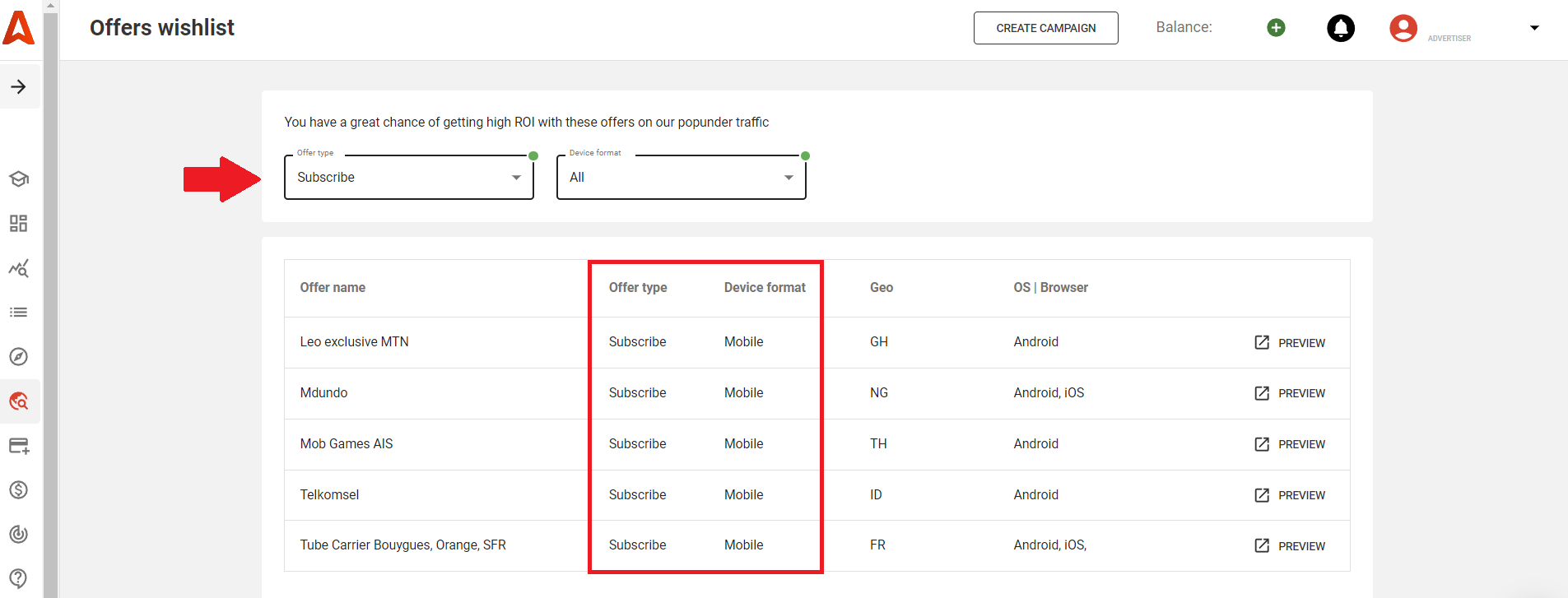Click the Adsterra logo
This screenshot has width=1568, height=598.
tap(18, 27)
